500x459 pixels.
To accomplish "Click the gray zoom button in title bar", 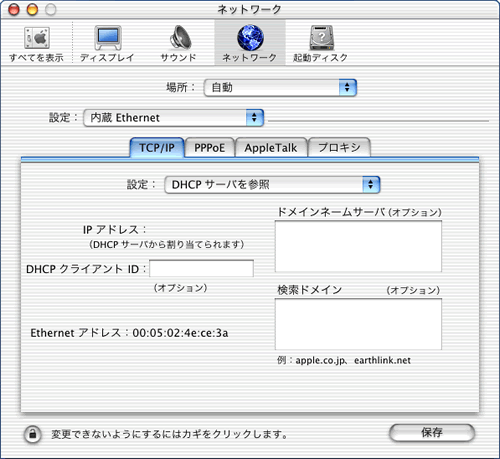I will pyautogui.click(x=51, y=9).
